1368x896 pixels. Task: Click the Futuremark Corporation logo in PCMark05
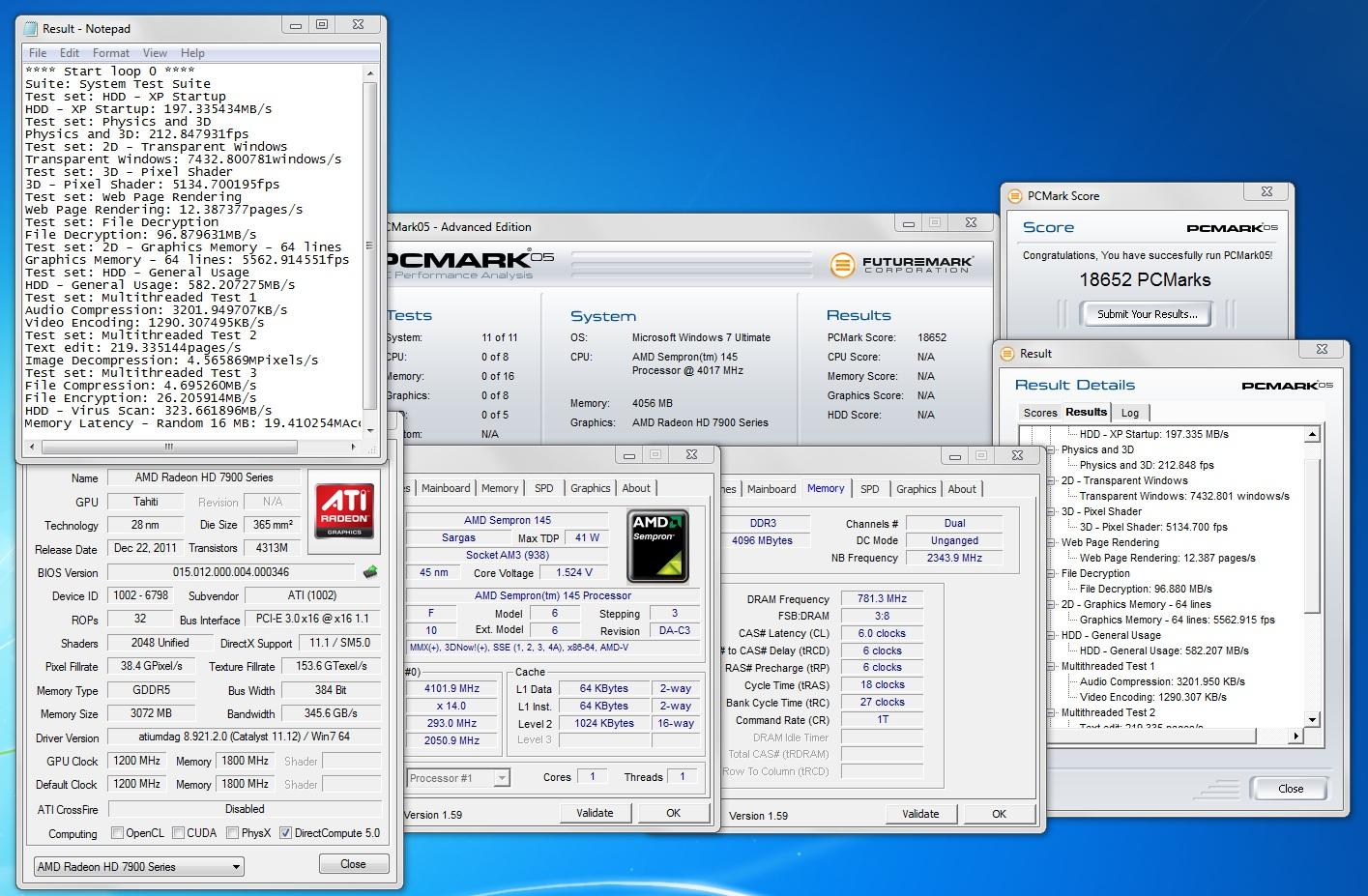903,264
